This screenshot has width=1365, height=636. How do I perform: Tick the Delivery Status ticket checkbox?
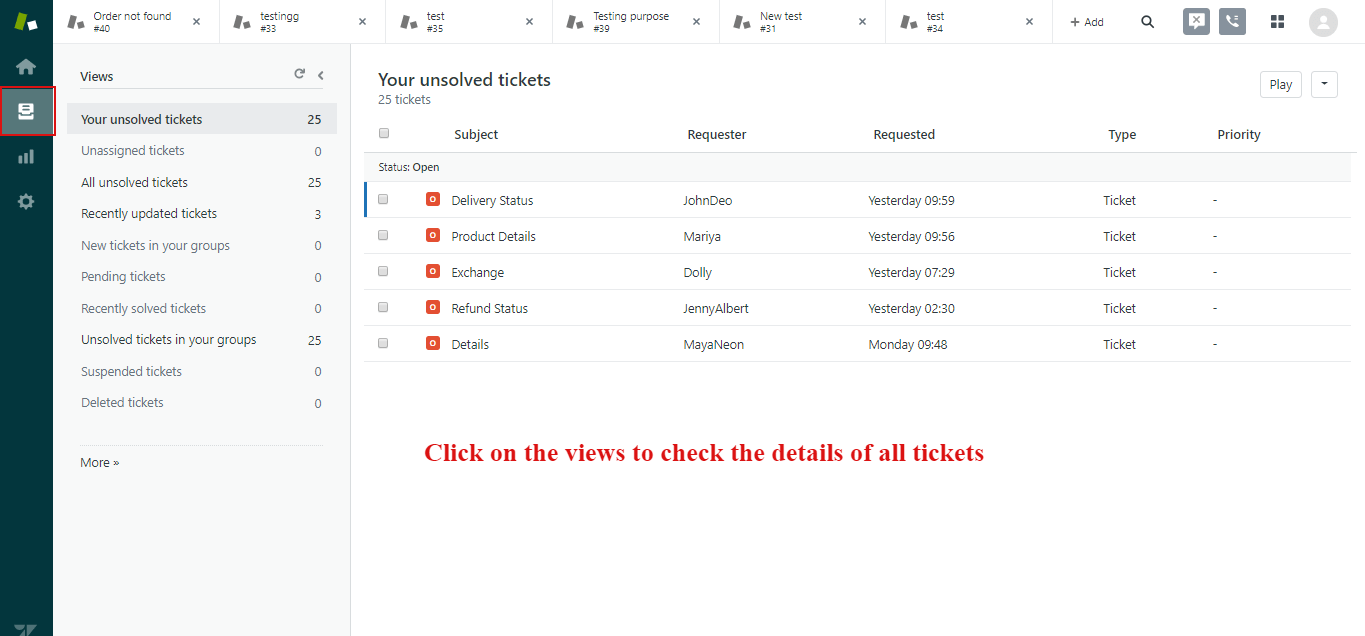pos(383,199)
